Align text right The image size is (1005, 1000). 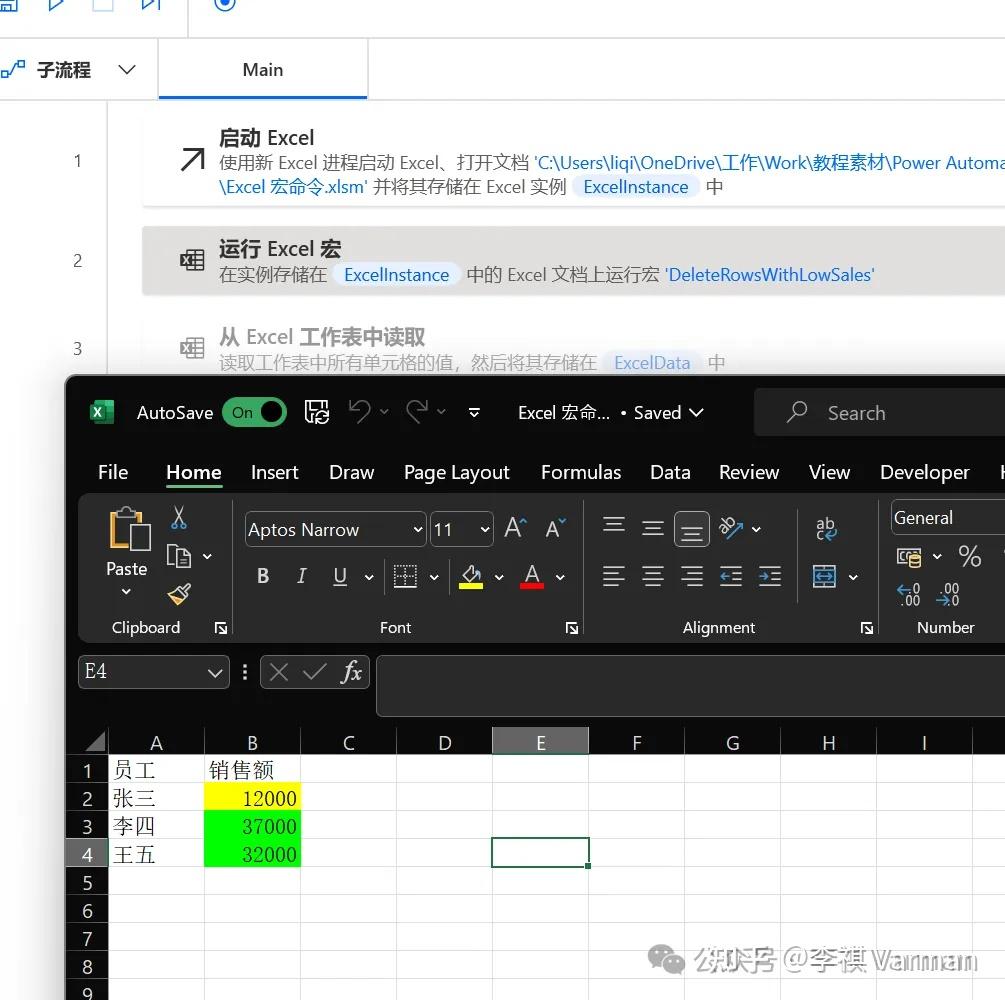692,576
